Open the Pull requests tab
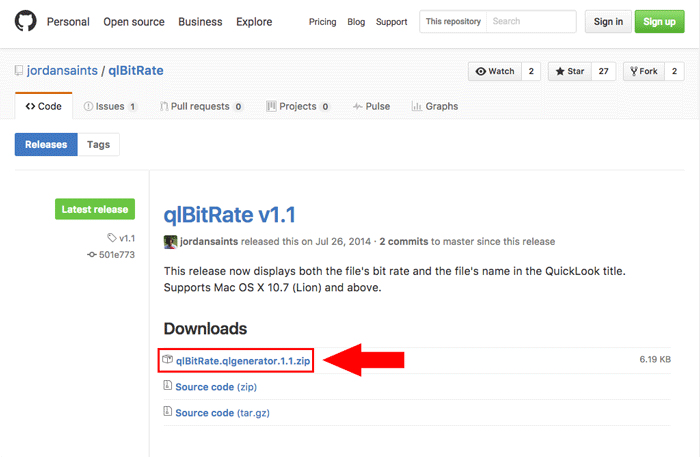This screenshot has height=457, width=700. coord(201,106)
